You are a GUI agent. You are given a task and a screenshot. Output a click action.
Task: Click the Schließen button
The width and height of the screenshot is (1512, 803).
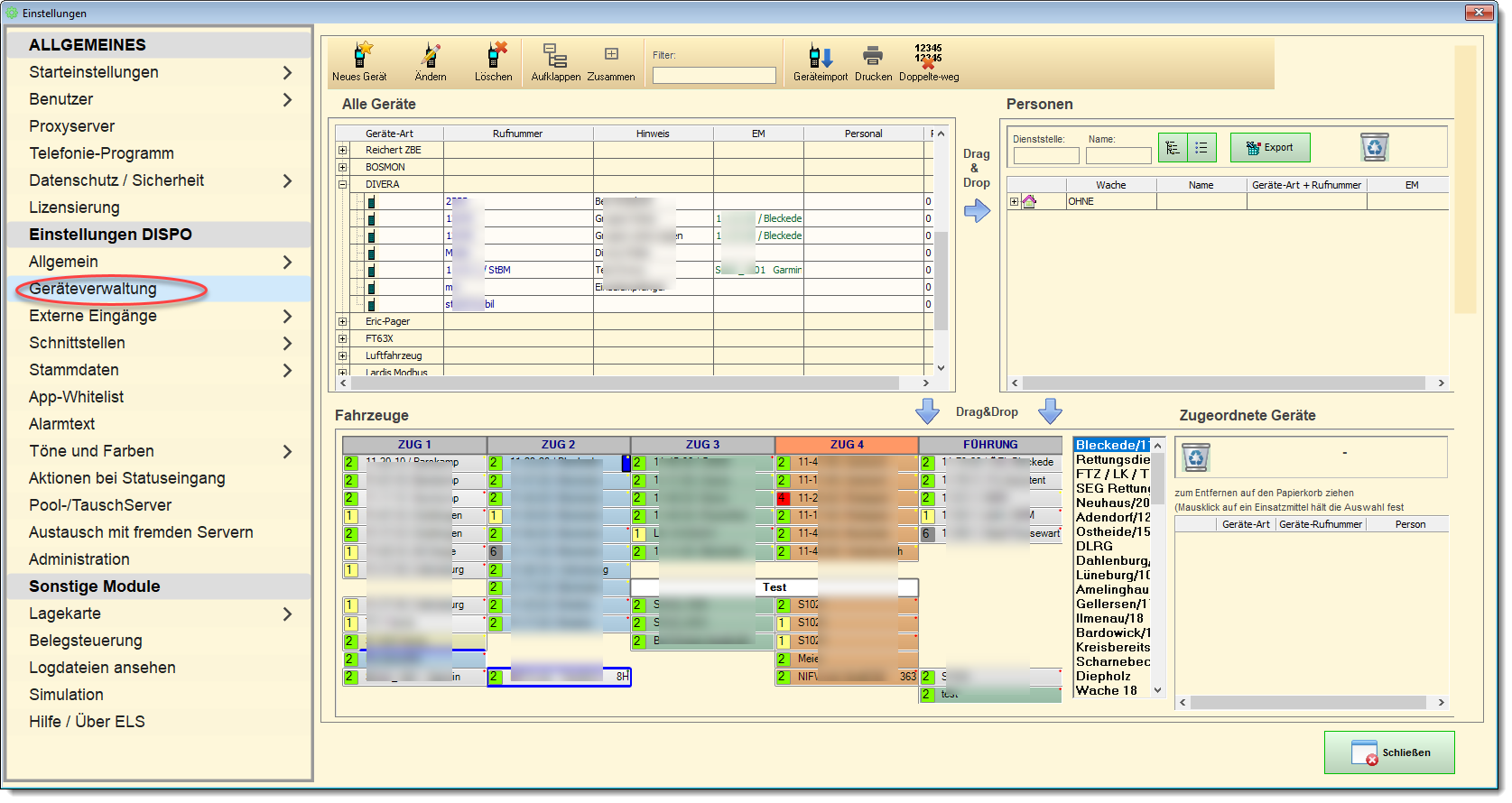tap(1388, 752)
